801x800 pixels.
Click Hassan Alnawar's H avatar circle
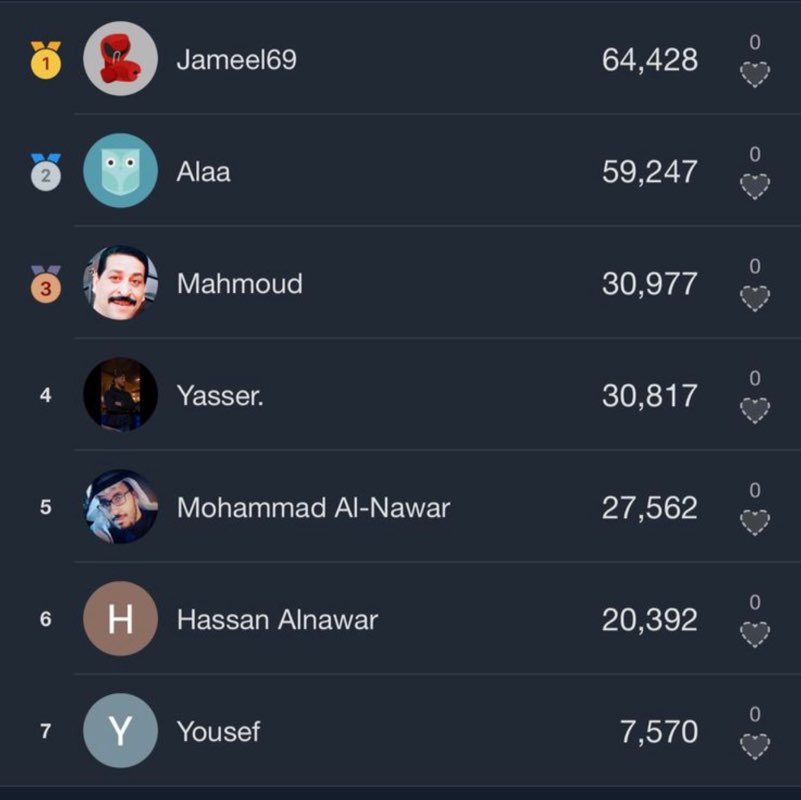[x=120, y=619]
